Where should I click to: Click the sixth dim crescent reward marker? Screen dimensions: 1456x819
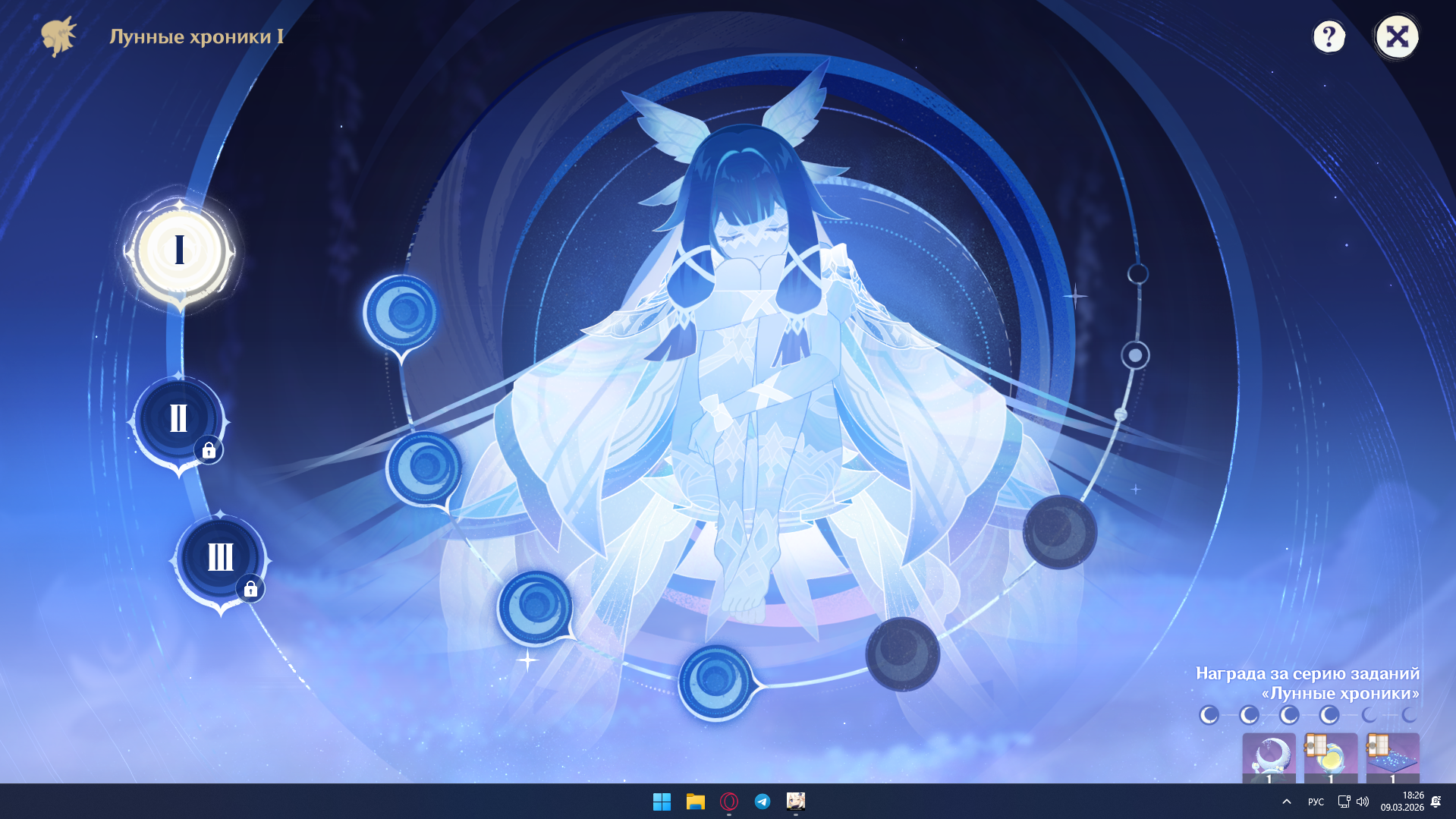click(1410, 715)
